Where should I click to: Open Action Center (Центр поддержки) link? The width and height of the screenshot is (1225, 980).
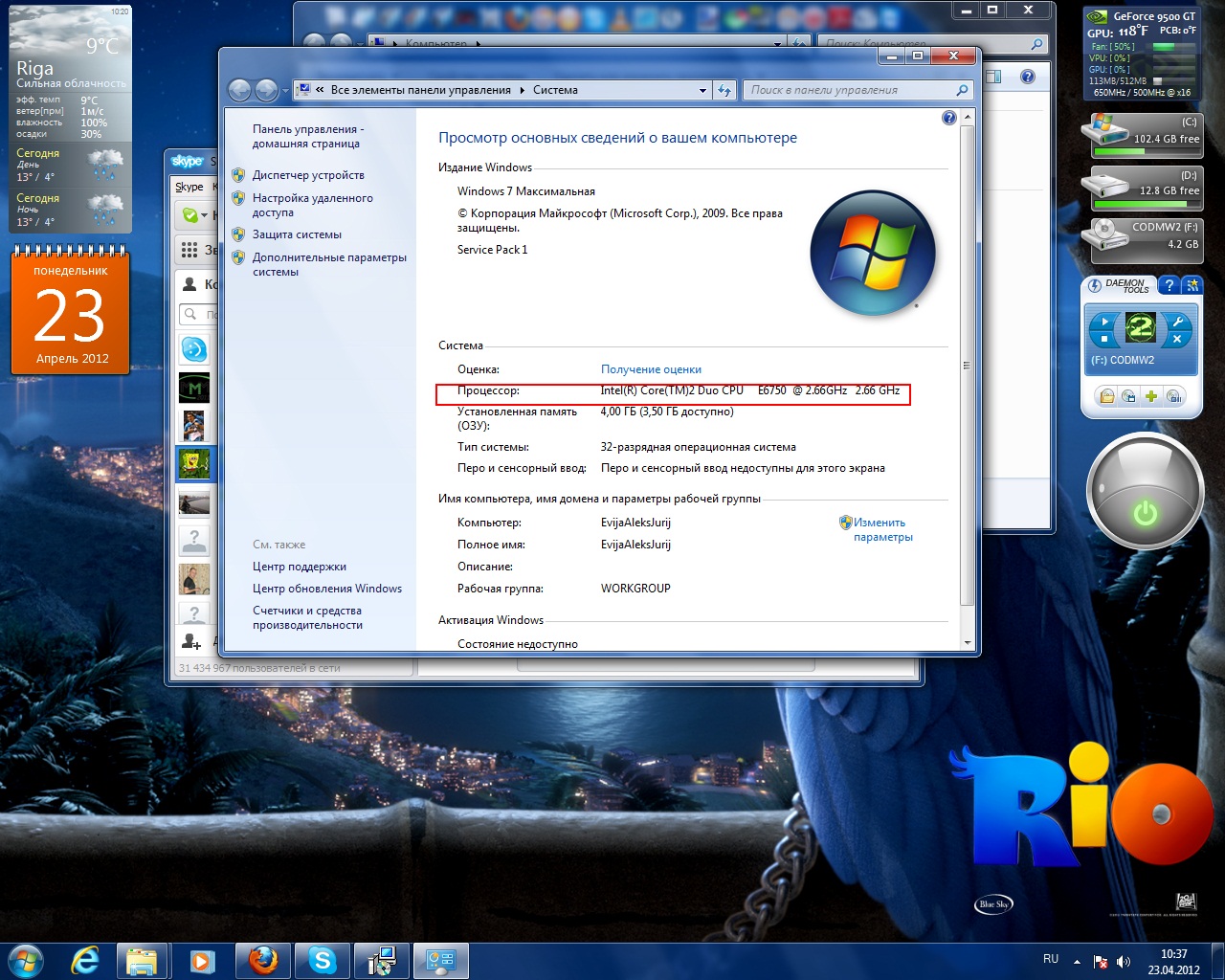pos(300,567)
